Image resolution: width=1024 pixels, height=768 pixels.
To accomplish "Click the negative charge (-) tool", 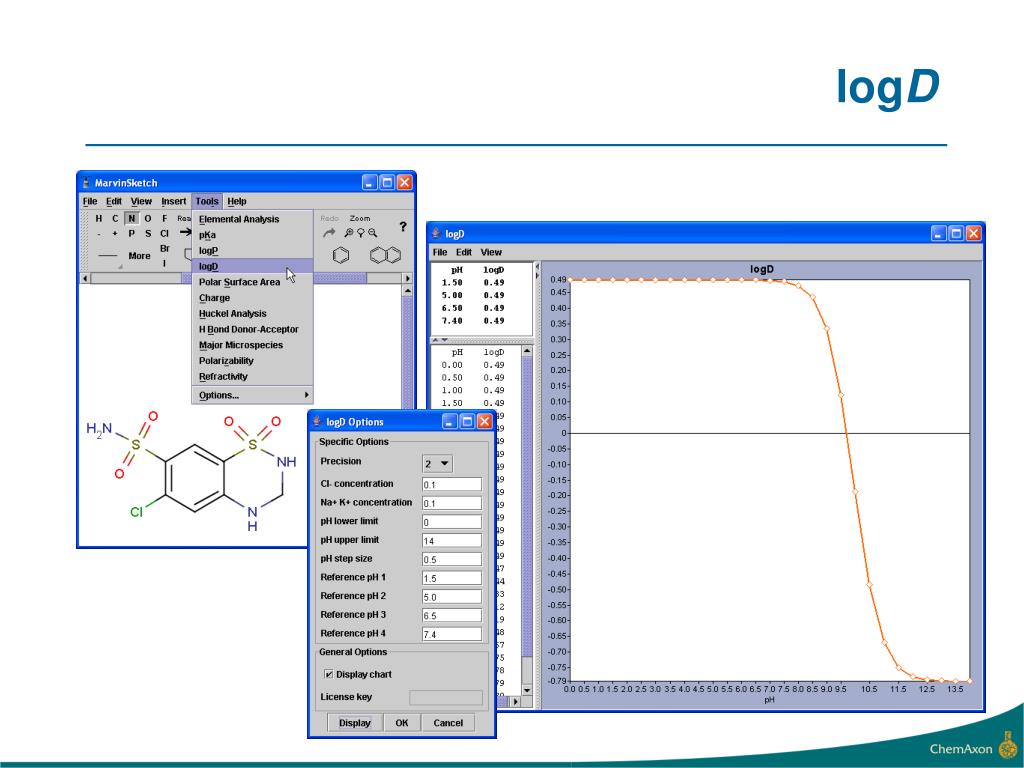I will (x=99, y=233).
